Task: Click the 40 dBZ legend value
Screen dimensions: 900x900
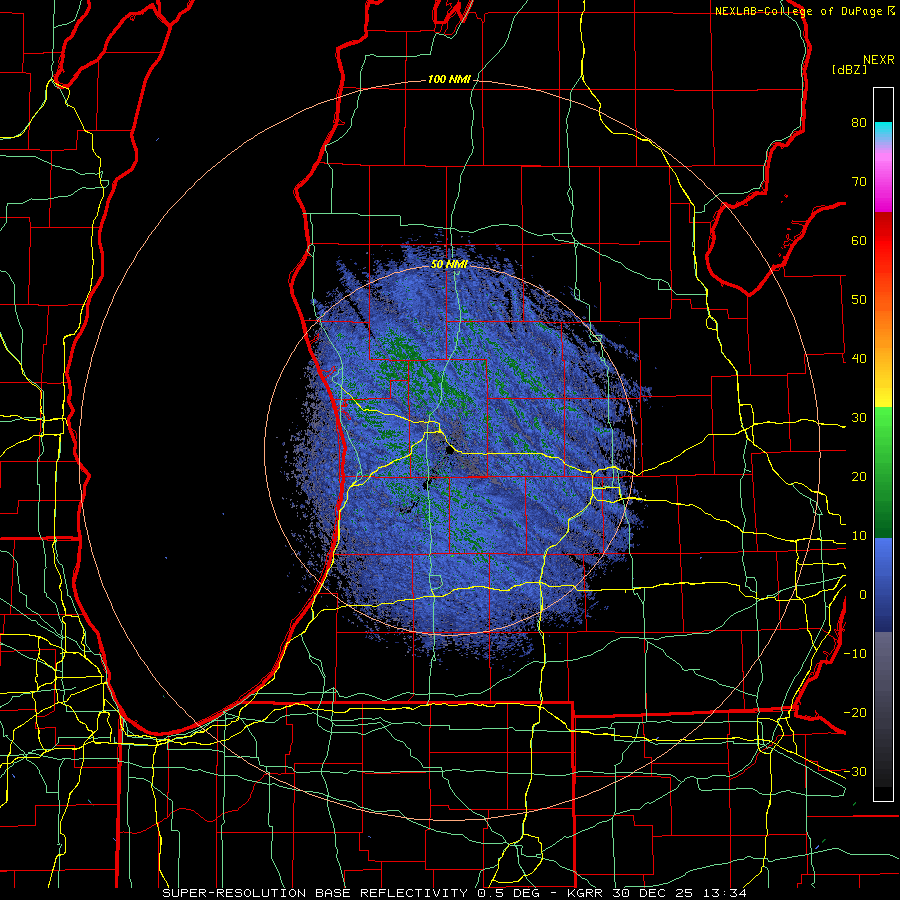Action: 859,359
